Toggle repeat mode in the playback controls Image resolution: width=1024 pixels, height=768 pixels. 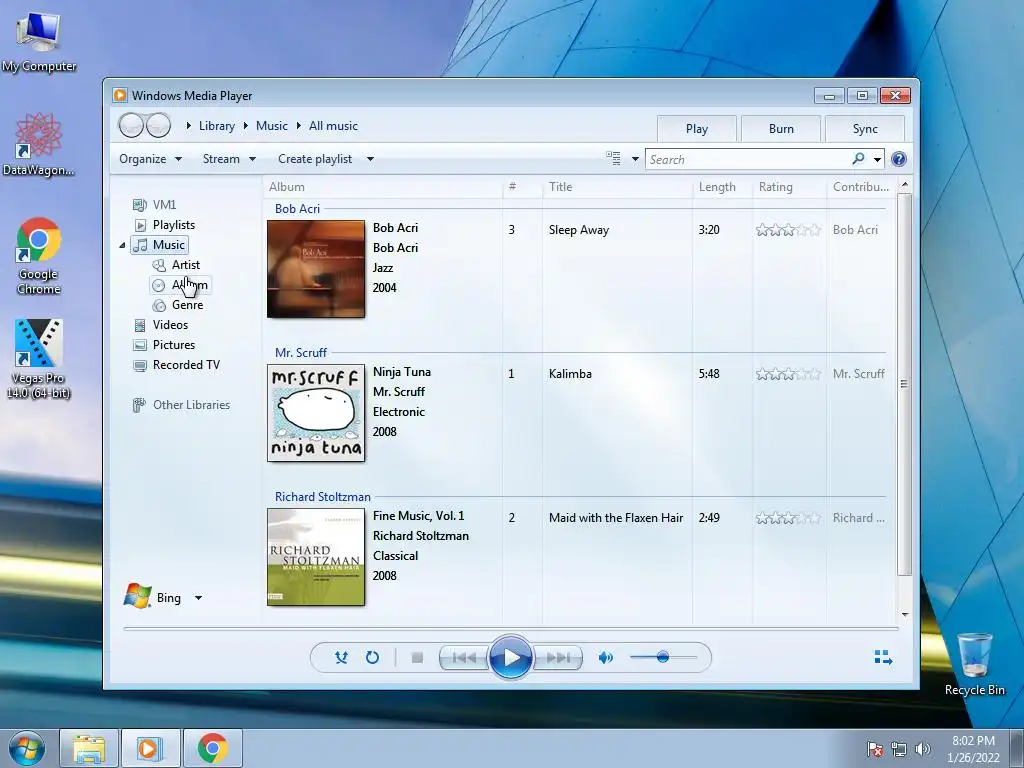(372, 658)
